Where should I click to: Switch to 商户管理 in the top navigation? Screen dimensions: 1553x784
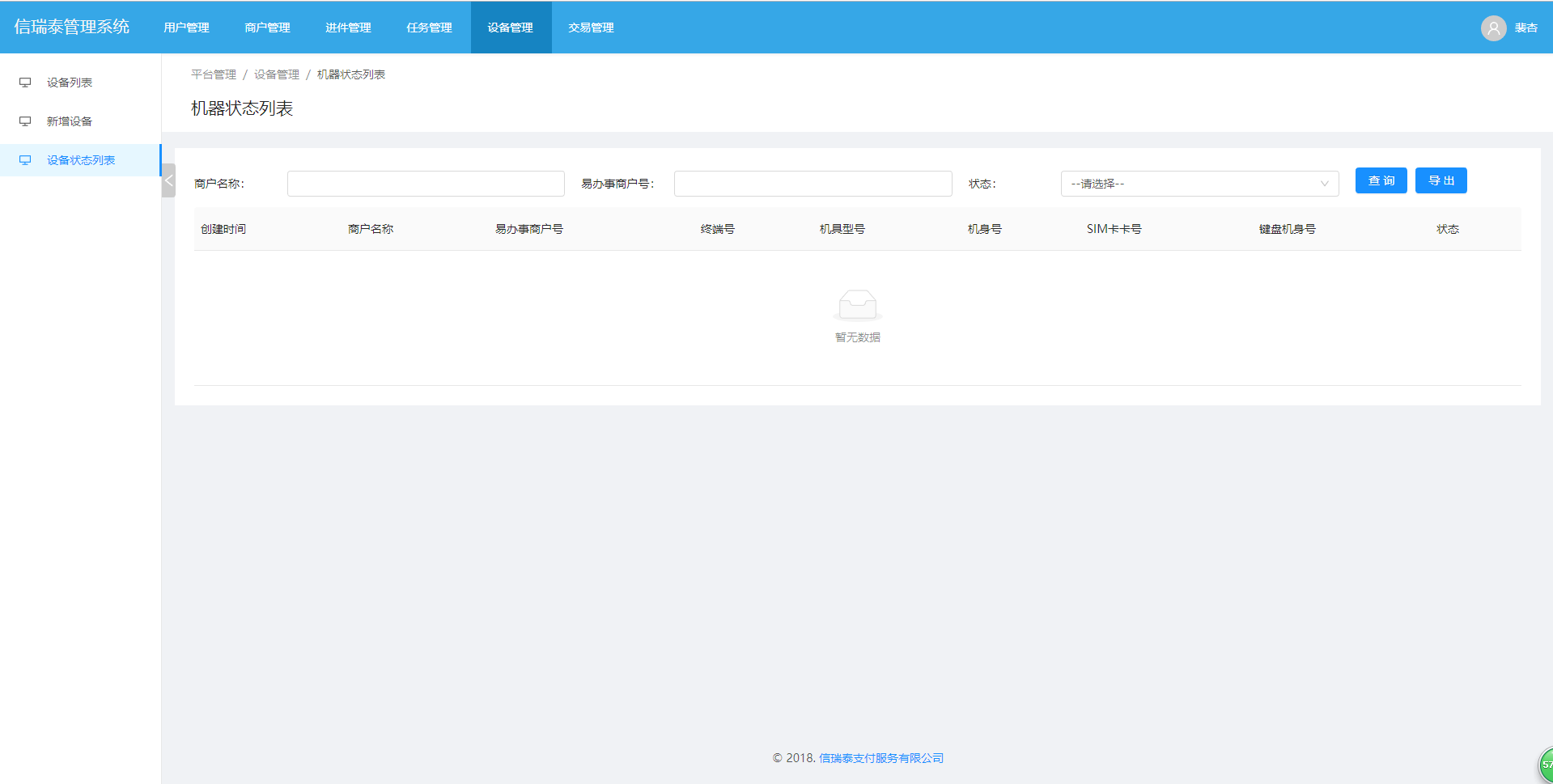(267, 28)
